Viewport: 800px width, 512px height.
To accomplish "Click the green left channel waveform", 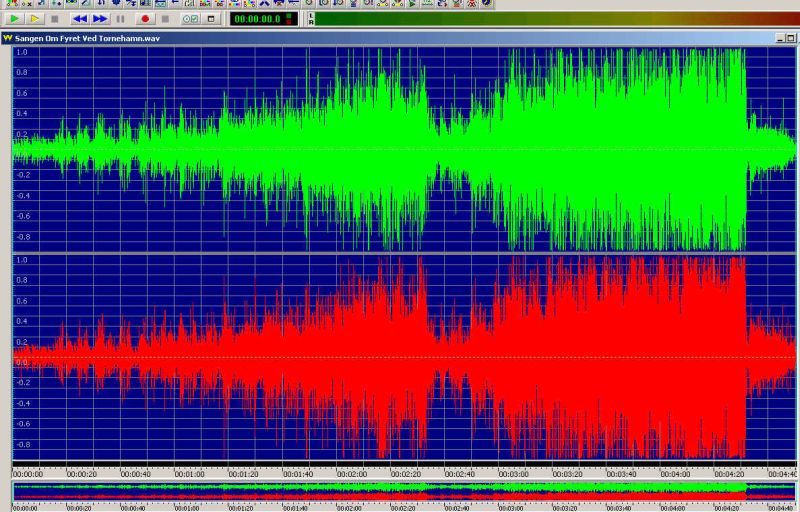I will tap(400, 150).
